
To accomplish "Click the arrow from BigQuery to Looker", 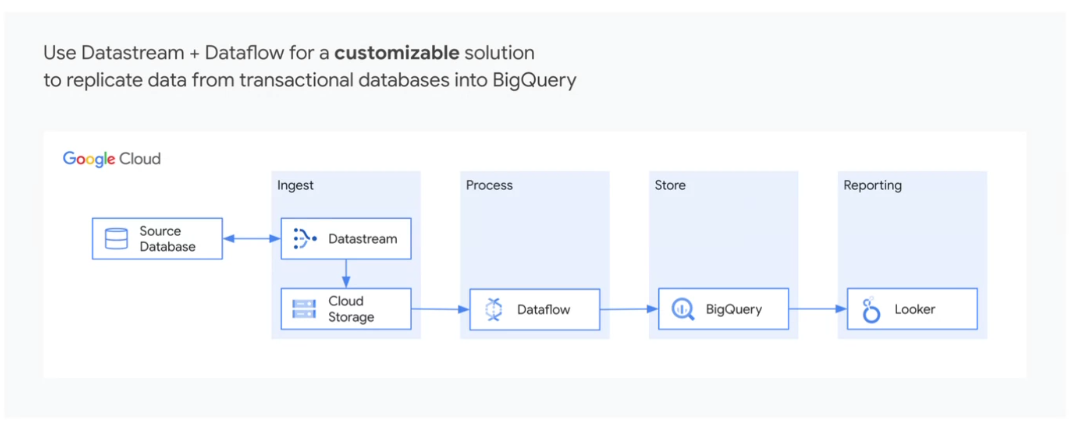I will tap(818, 309).
